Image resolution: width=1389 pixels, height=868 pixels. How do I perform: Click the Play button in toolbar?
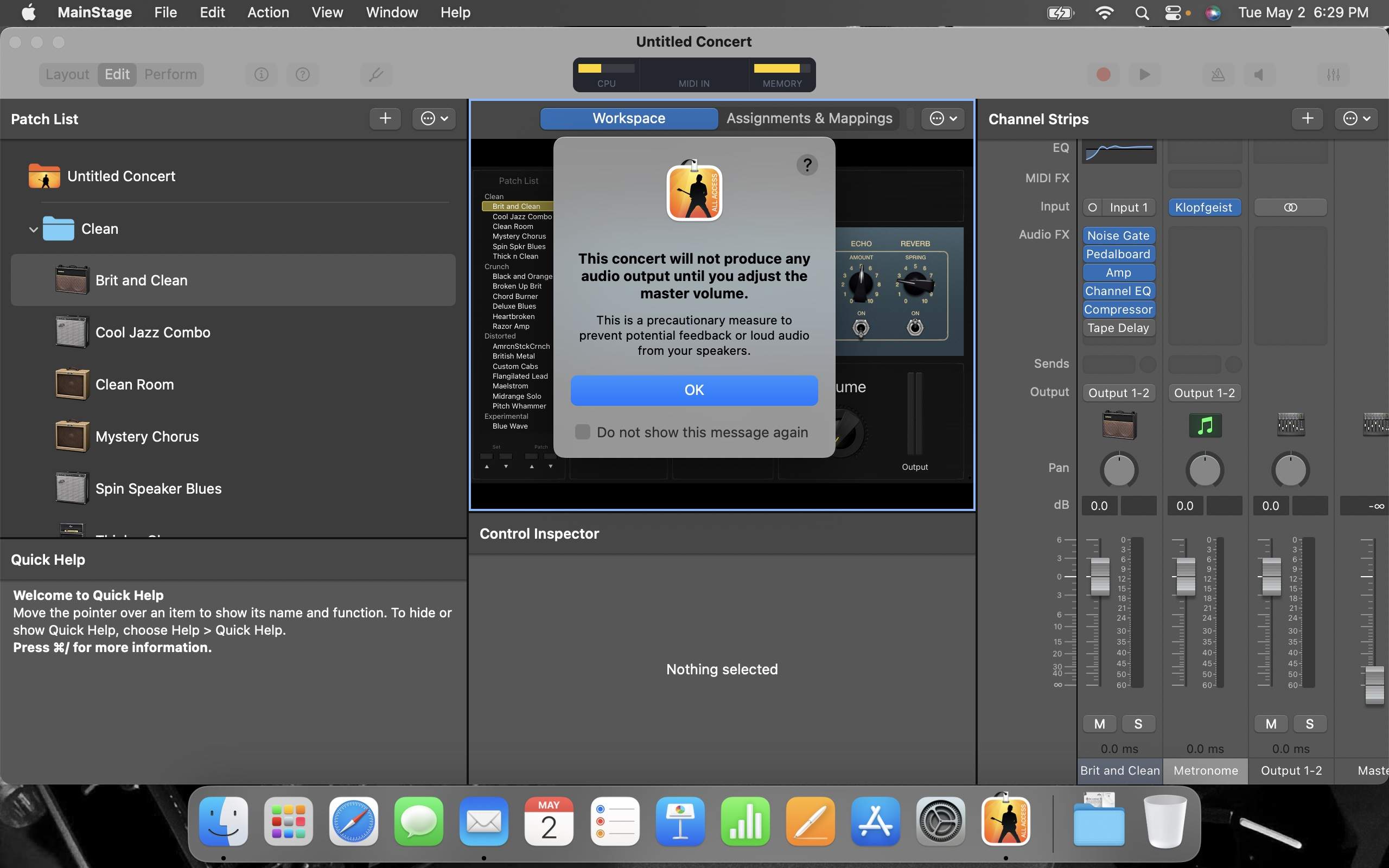1144,75
